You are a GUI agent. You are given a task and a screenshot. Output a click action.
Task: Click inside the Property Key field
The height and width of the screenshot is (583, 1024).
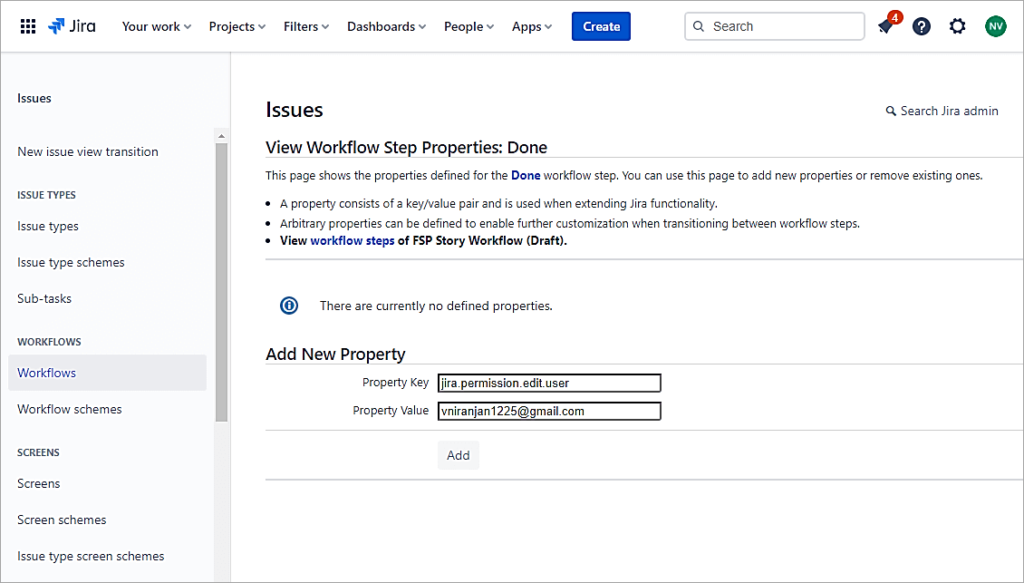(x=549, y=382)
